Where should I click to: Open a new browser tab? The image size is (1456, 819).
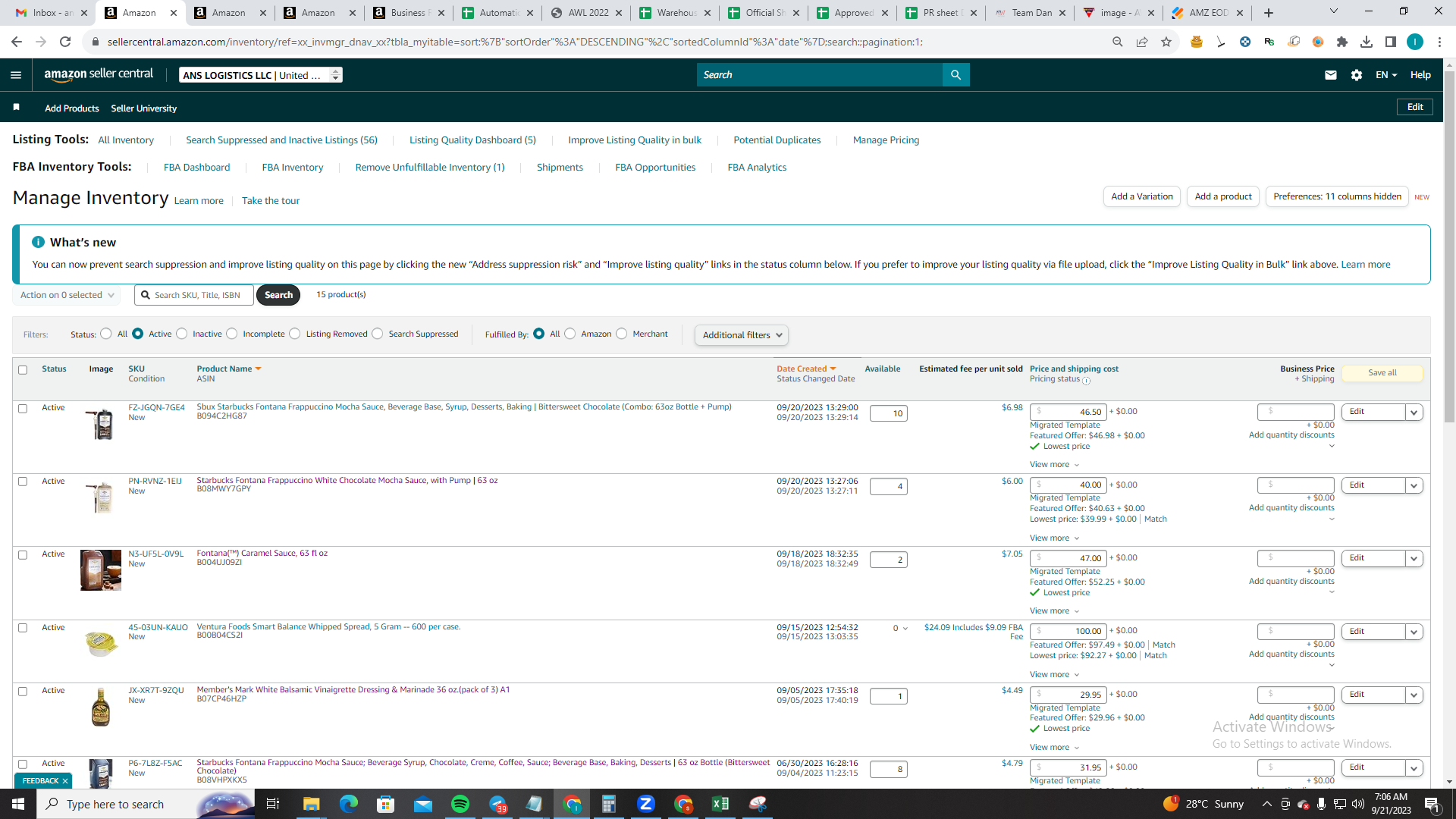tap(1269, 13)
